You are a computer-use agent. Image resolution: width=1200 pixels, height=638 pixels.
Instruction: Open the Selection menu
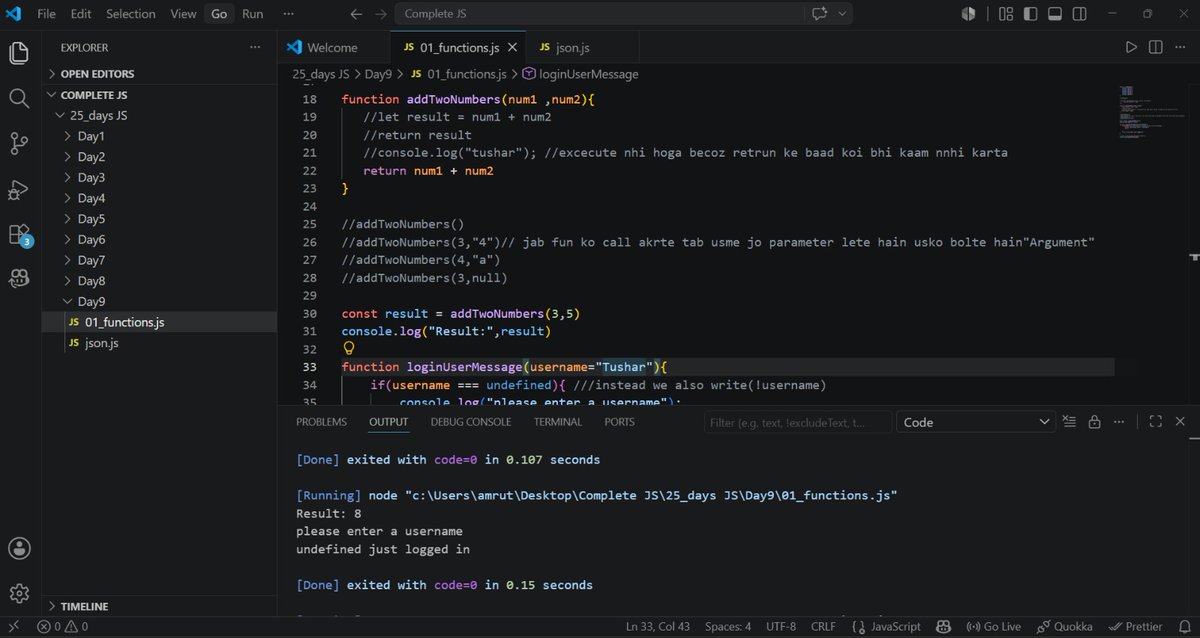[131, 14]
